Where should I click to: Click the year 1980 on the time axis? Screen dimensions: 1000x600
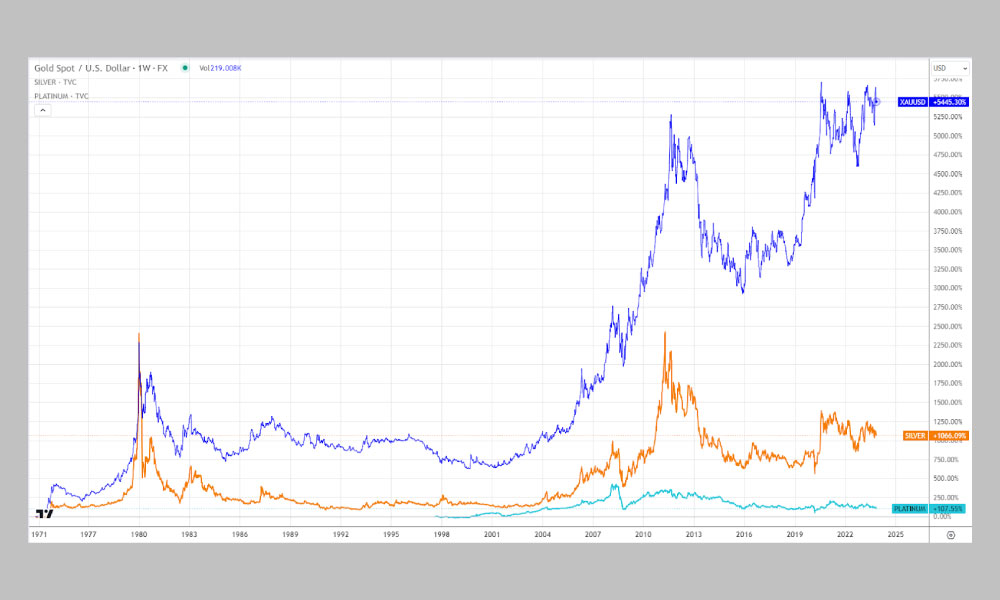point(141,533)
